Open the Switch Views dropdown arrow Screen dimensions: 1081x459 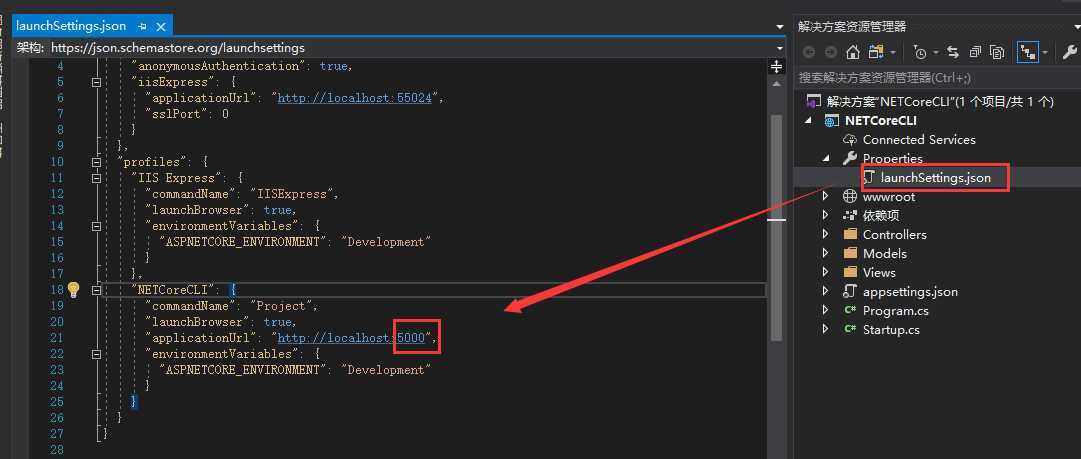893,53
